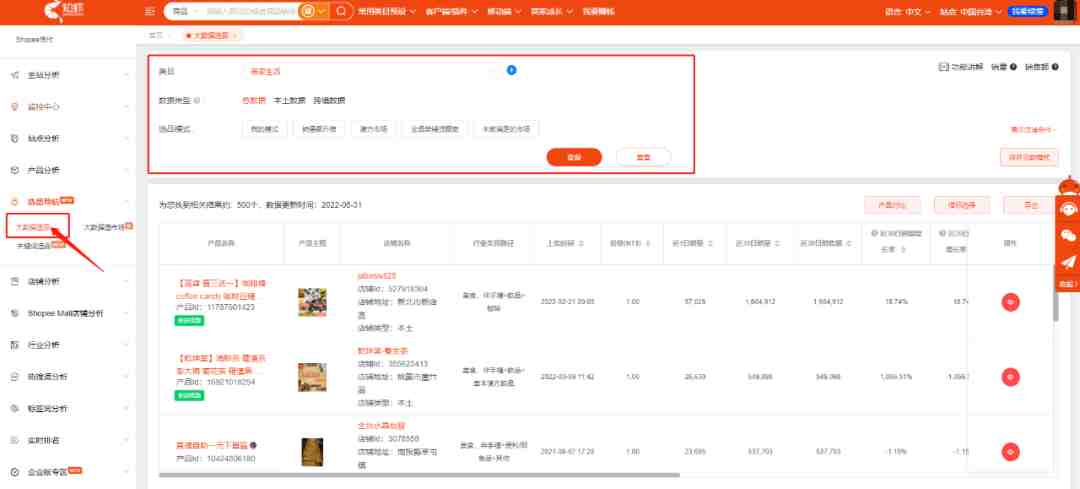Click the orange 查询 search button
The image size is (1080, 489).
click(574, 157)
